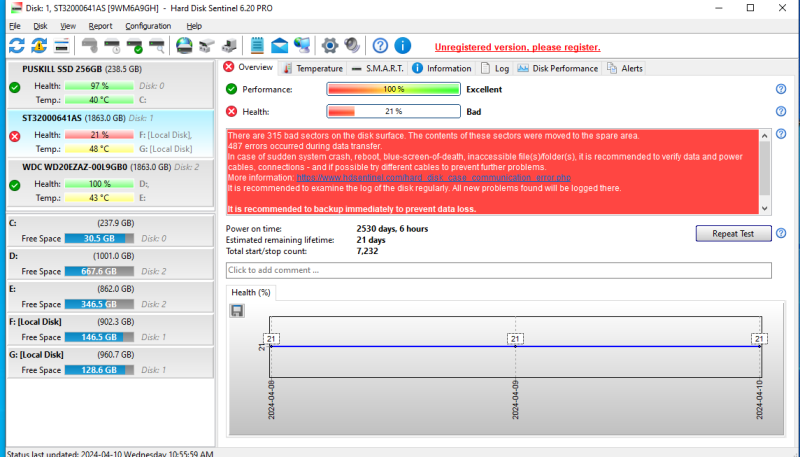Click 'Unregistered version, please register' link
Screen dimensions: 800x457
pos(517,47)
